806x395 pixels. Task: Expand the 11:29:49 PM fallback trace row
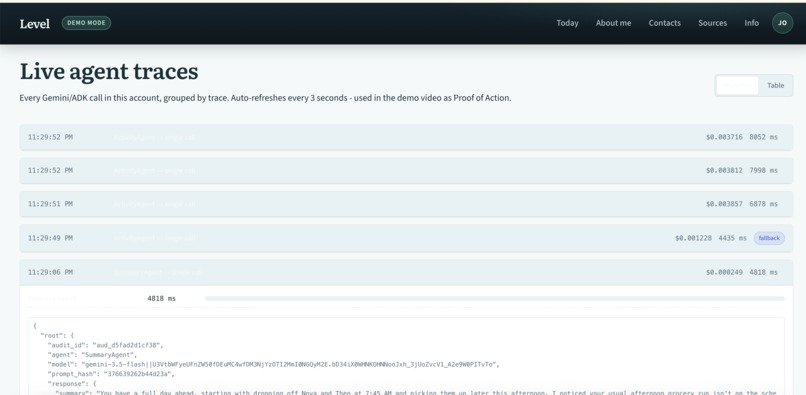pyautogui.click(x=406, y=238)
